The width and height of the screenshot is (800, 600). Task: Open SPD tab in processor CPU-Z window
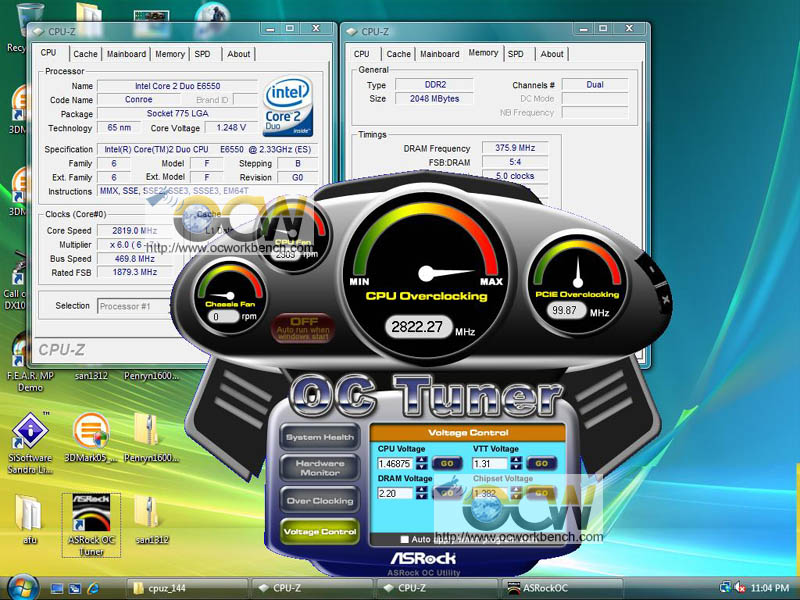(x=202, y=54)
